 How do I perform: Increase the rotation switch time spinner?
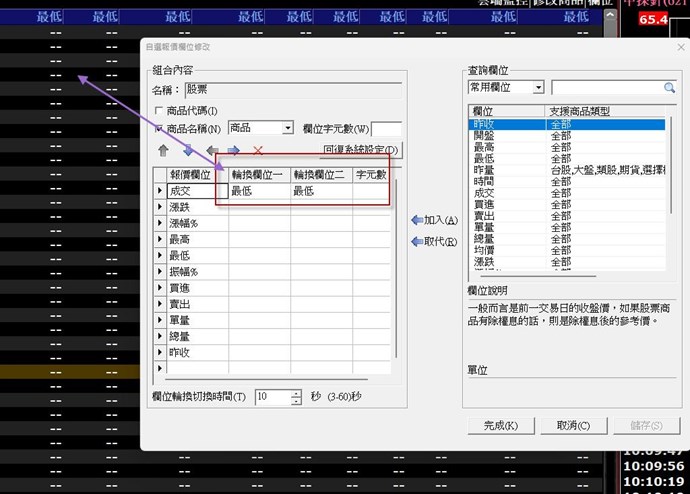tap(296, 393)
